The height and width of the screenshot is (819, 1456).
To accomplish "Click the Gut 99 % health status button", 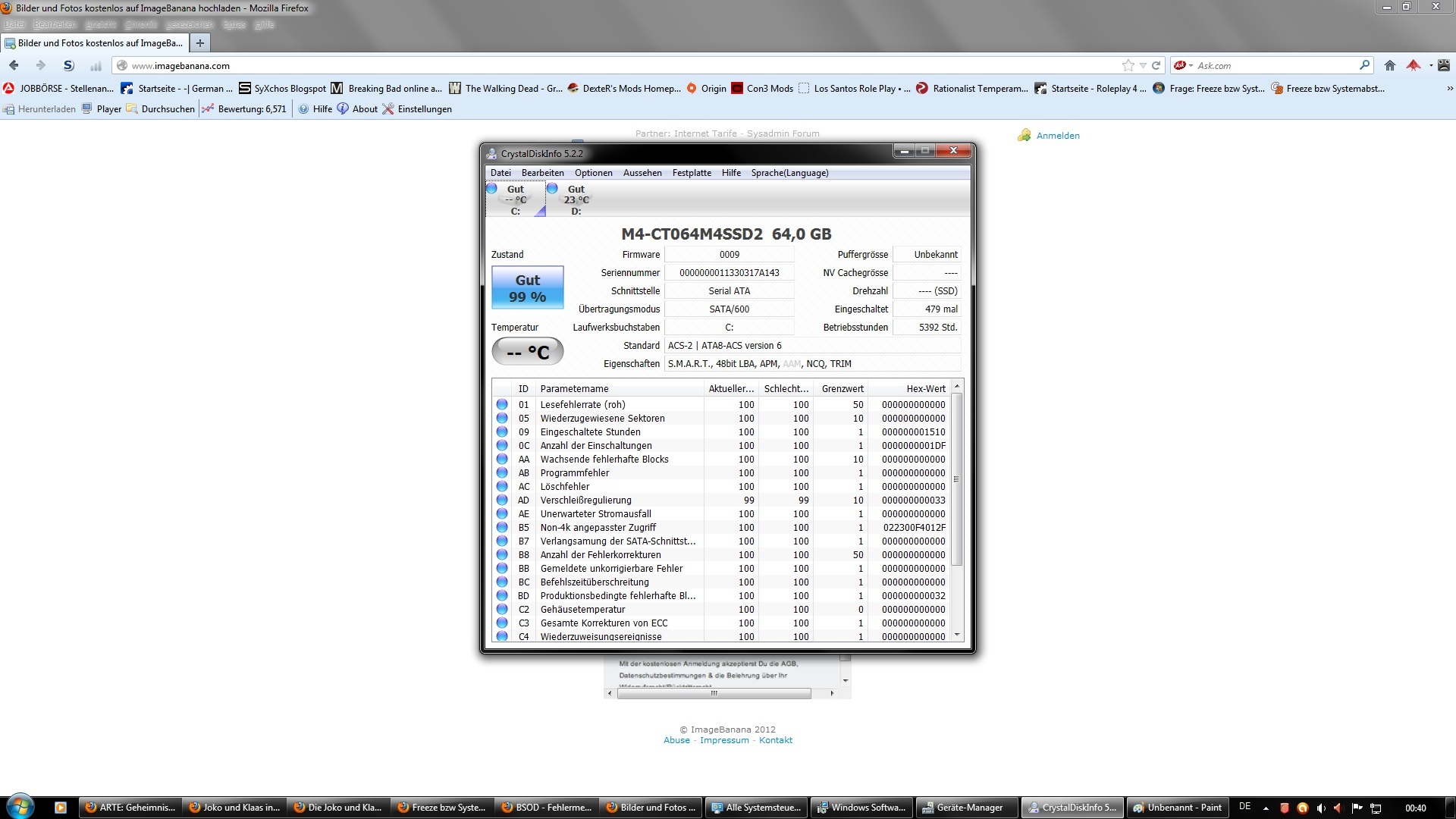I will (527, 288).
